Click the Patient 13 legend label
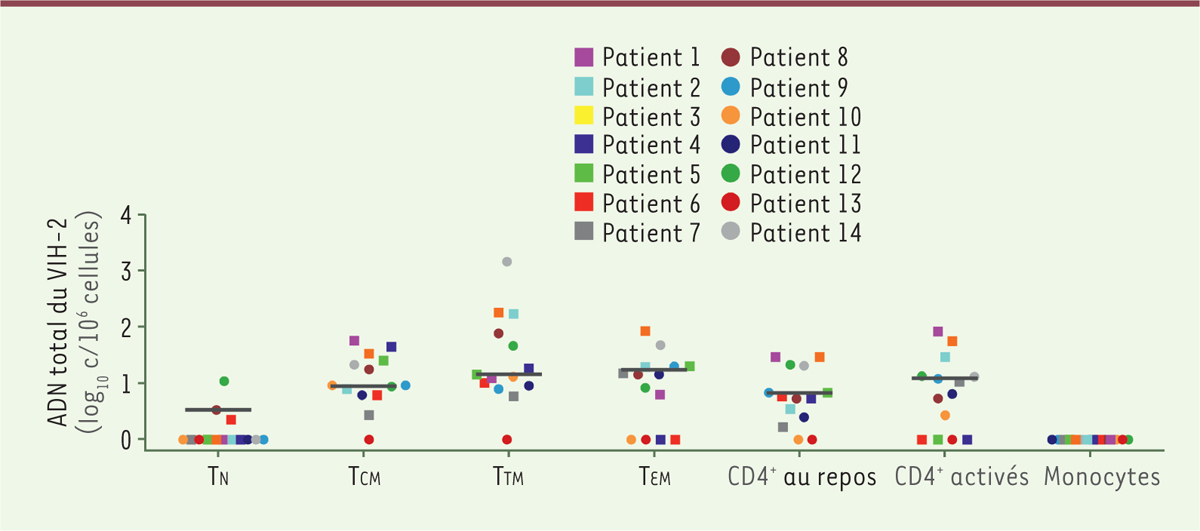This screenshot has width=1200, height=531. [805, 203]
